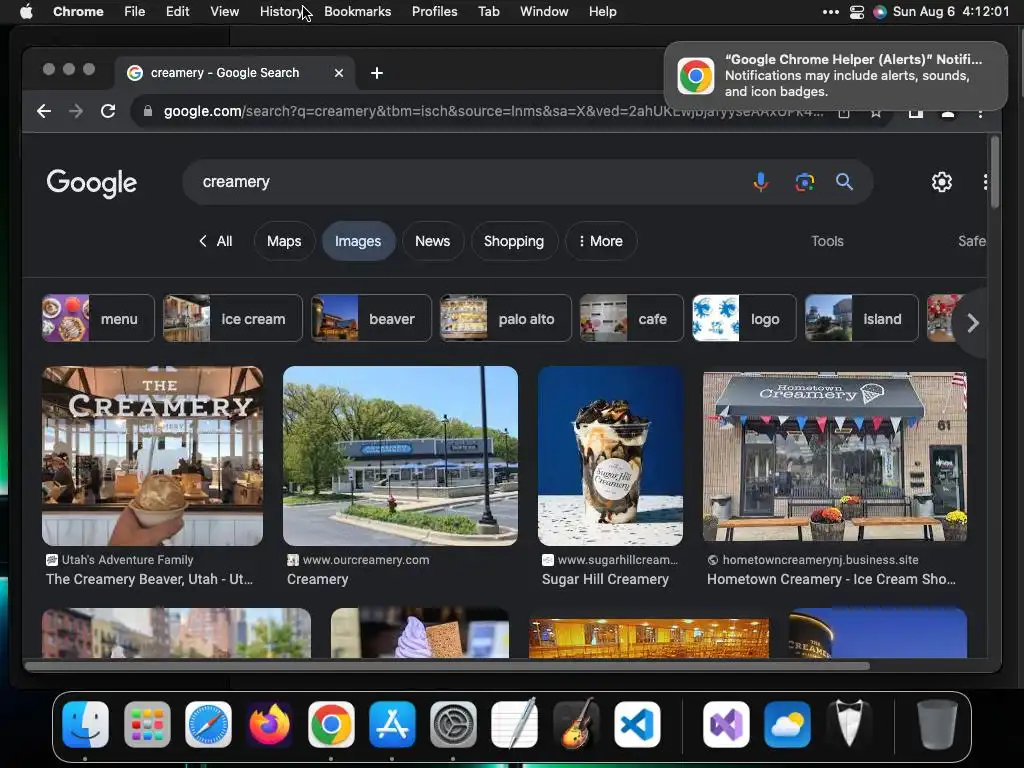1024x768 pixels.
Task: Filter images by beaver chip
Action: pos(371,319)
